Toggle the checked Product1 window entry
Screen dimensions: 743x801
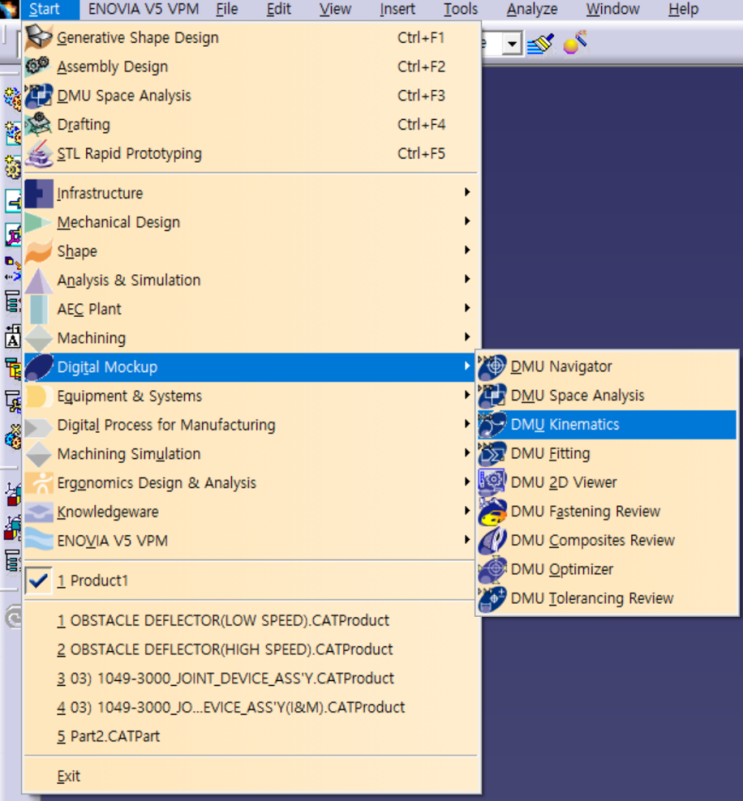[x=250, y=581]
